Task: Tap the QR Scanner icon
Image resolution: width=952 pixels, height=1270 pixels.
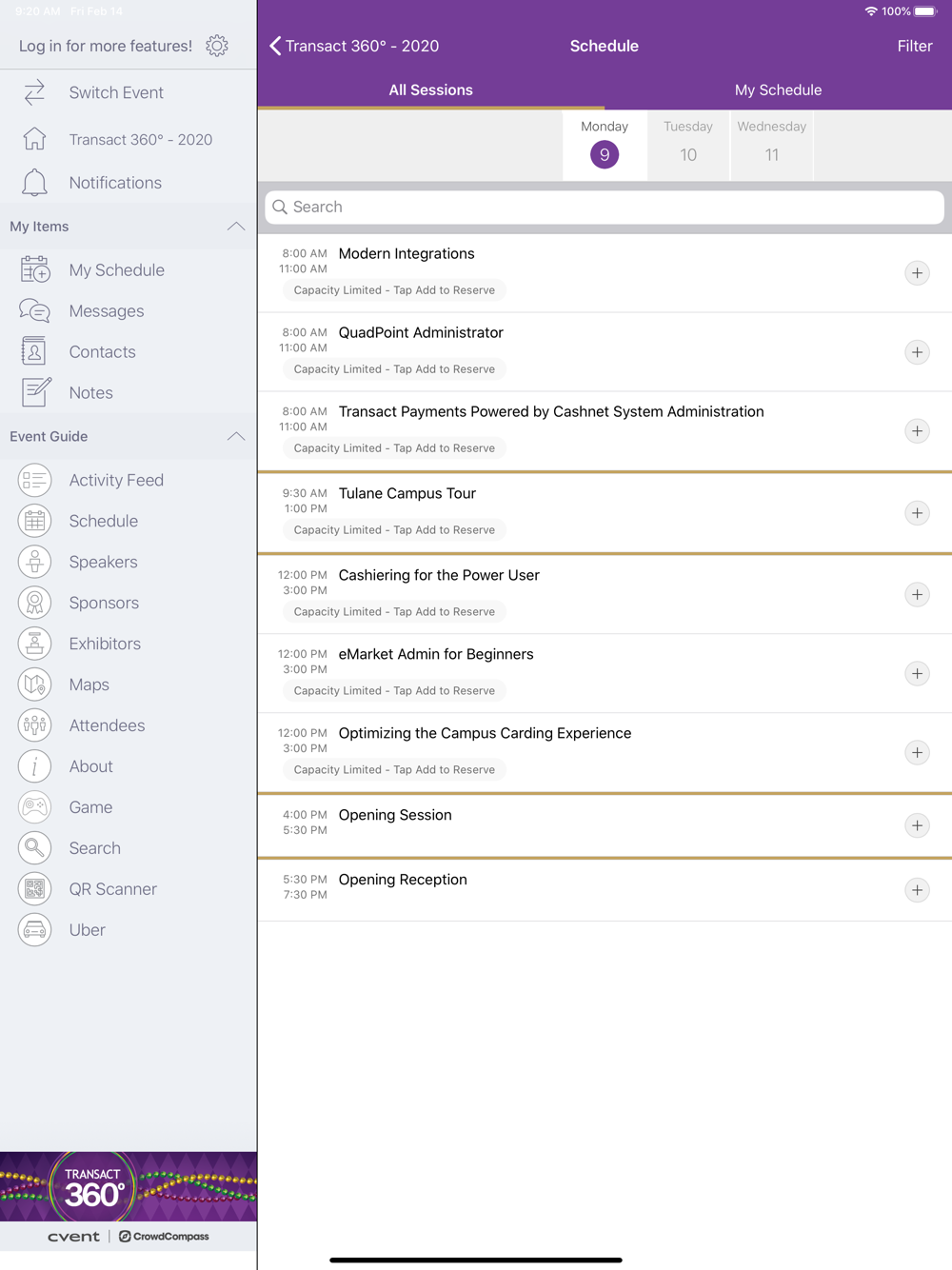Action: [34, 890]
